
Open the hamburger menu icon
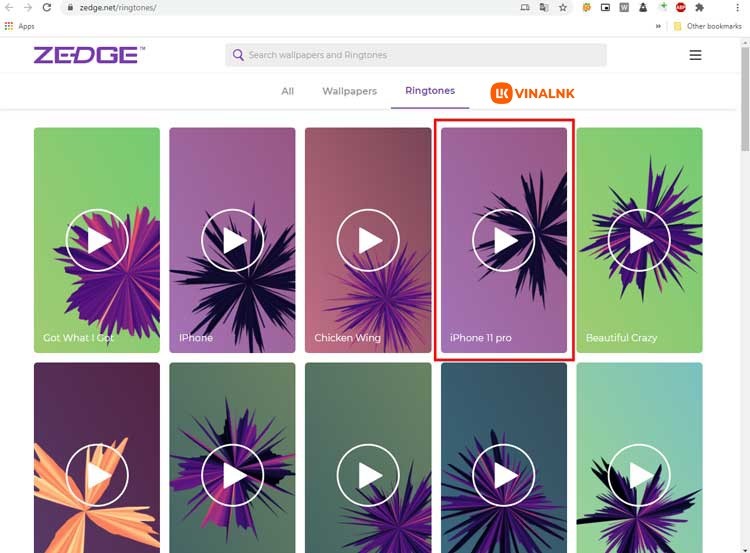click(695, 55)
